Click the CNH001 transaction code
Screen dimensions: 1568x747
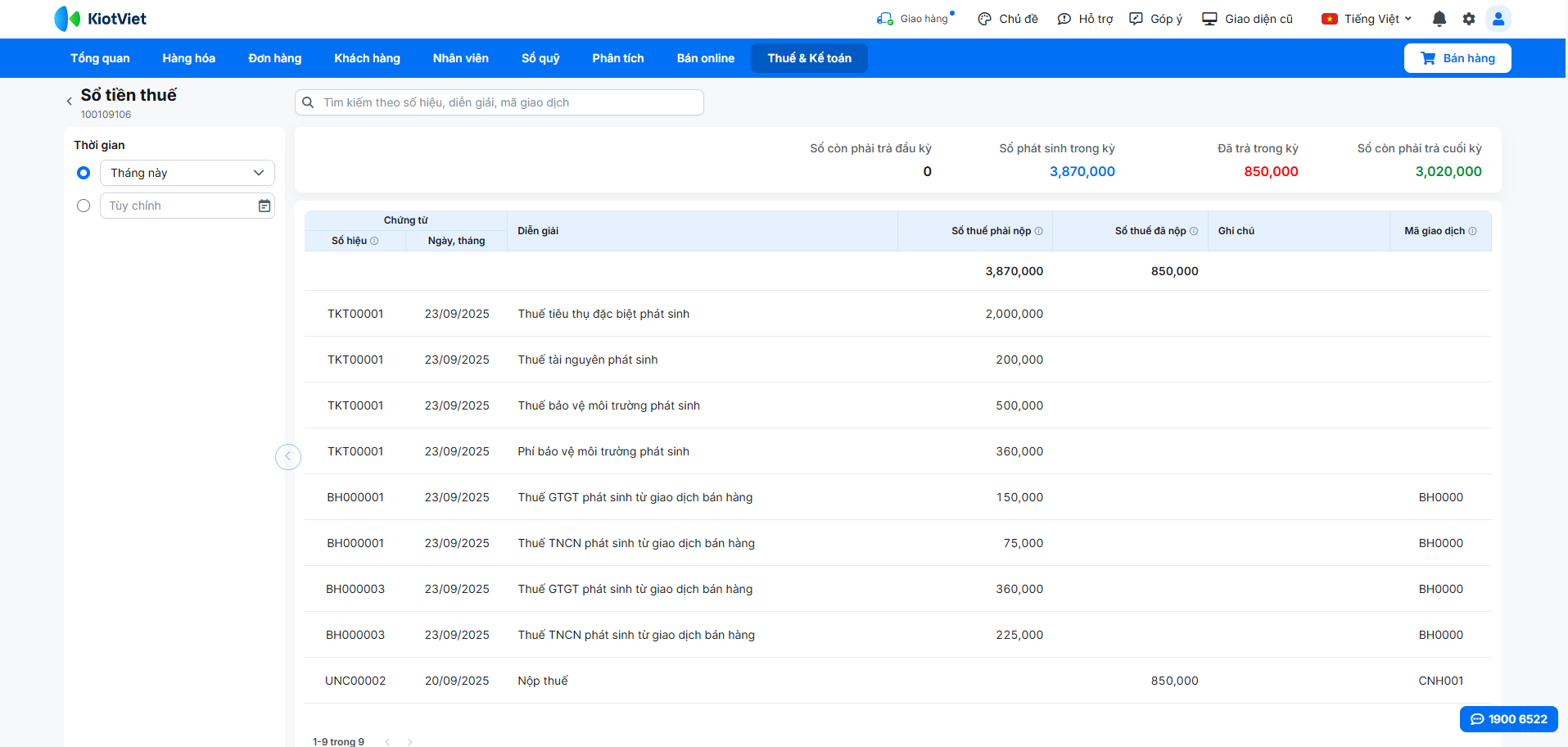tap(1440, 681)
